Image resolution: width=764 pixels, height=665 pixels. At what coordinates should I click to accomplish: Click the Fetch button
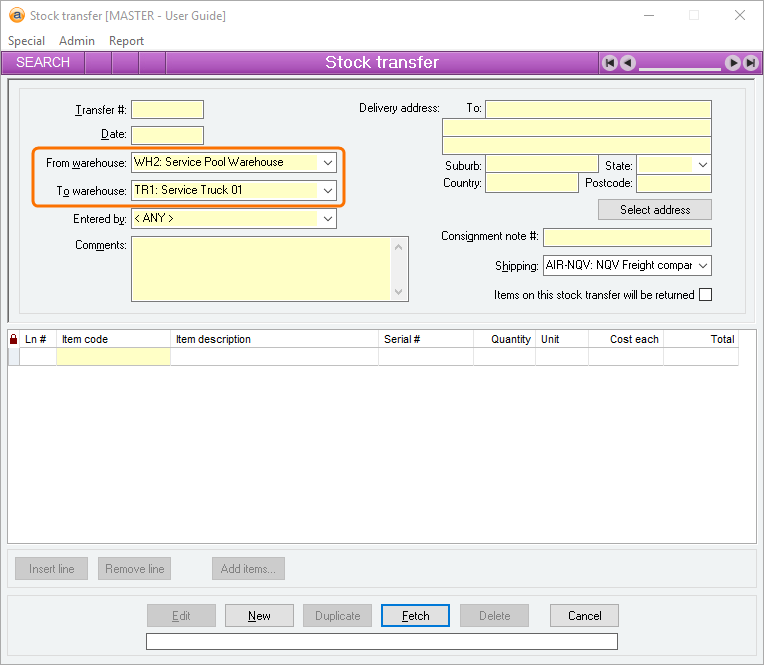point(415,616)
